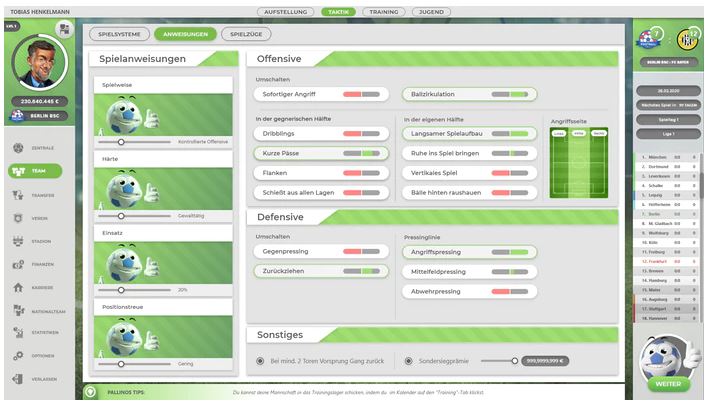Viewport: 714px width, 409px height.
Task: Open the Finanzen icon
Action: point(18,264)
